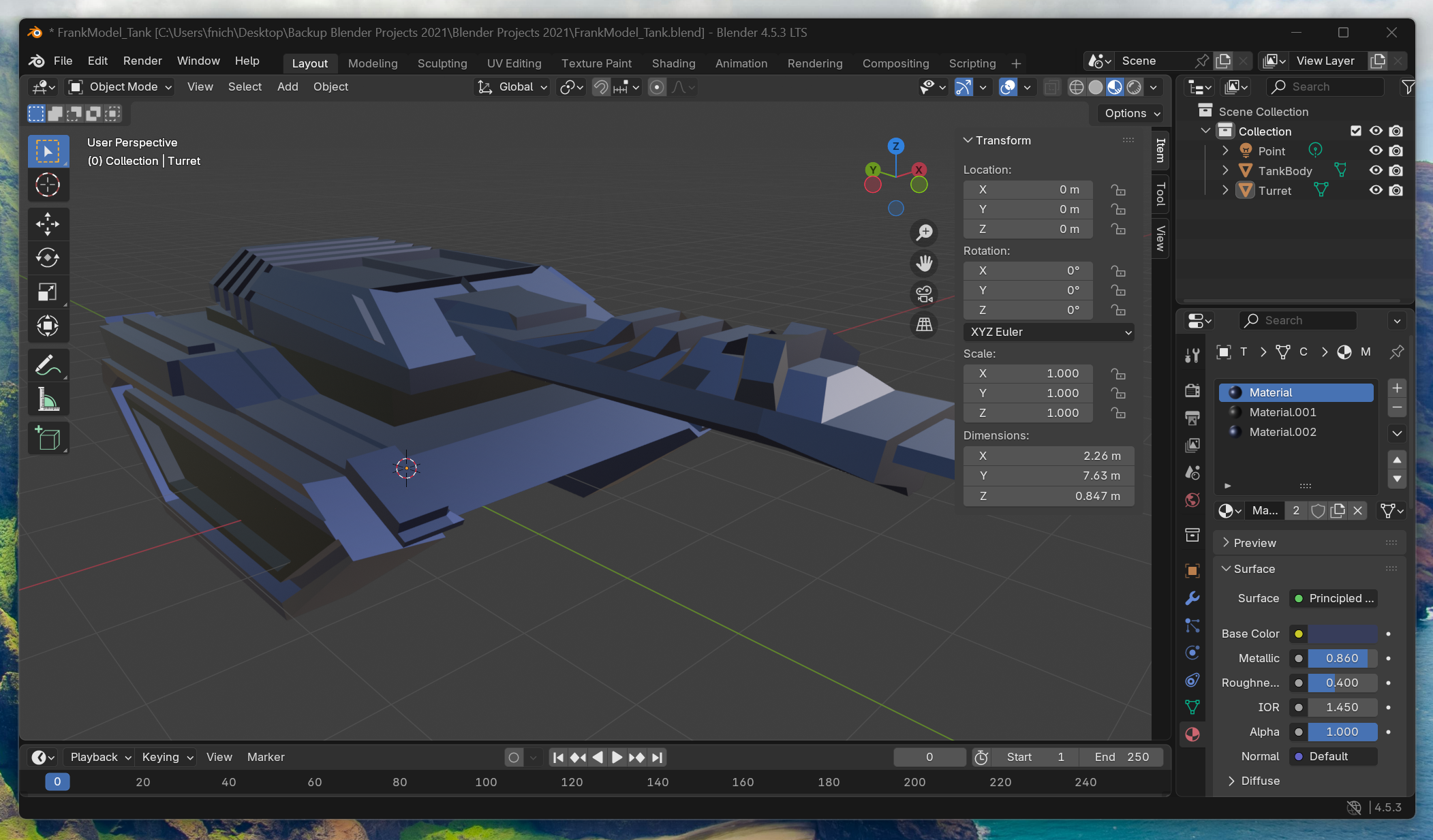Image resolution: width=1433 pixels, height=840 pixels.
Task: Select the Rotate tool
Action: point(48,258)
